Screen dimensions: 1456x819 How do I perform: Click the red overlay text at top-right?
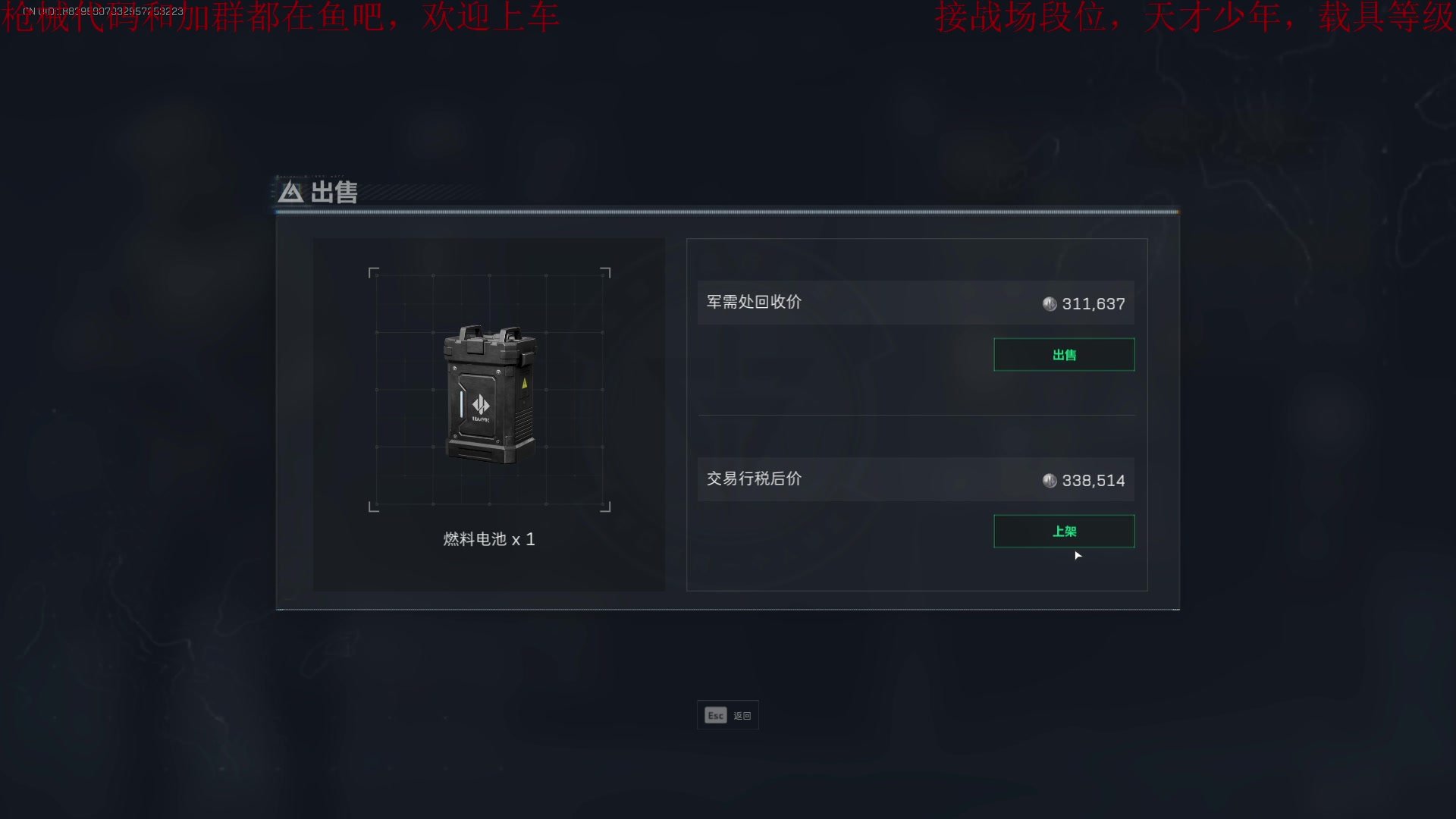(1194, 17)
